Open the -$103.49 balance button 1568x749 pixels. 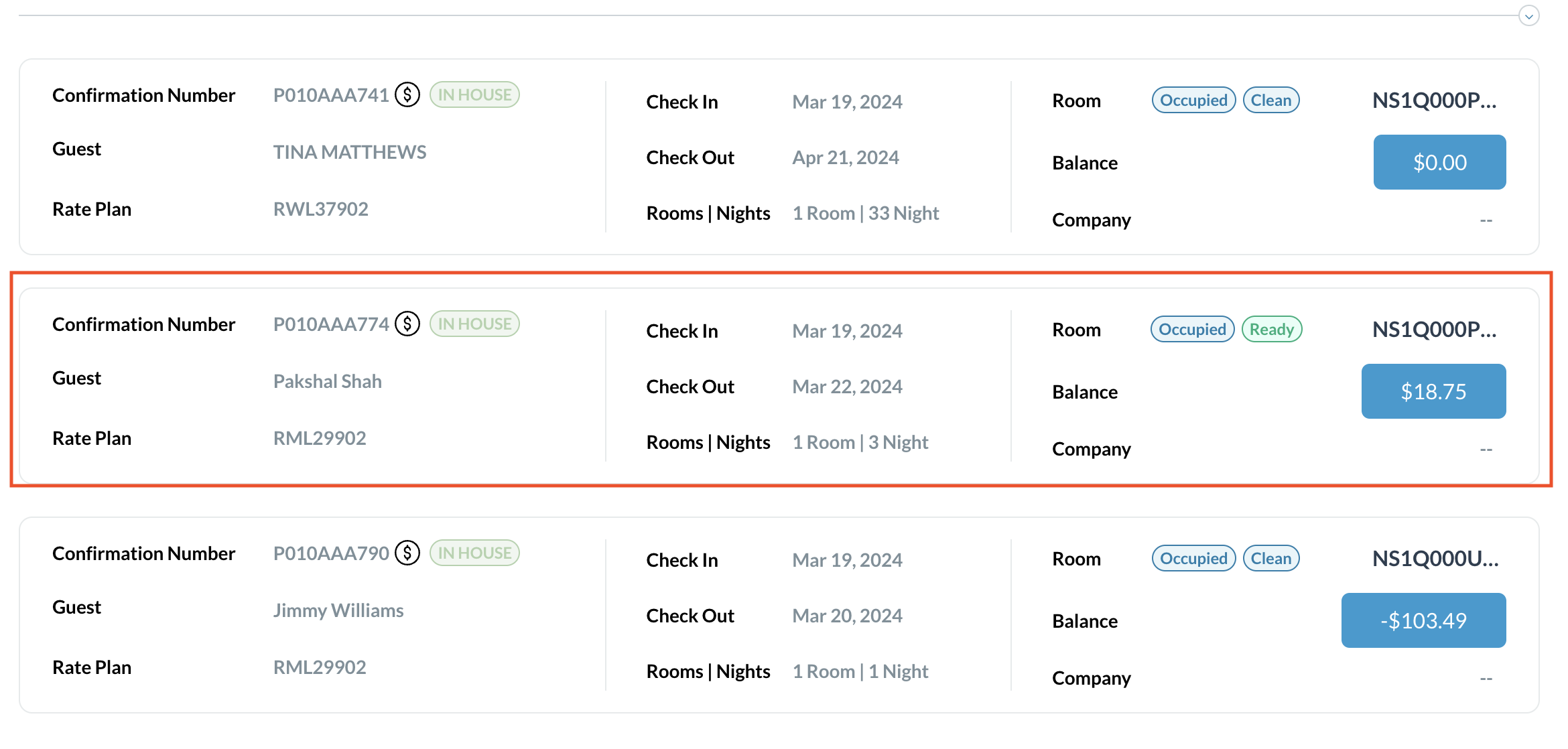[1423, 620]
